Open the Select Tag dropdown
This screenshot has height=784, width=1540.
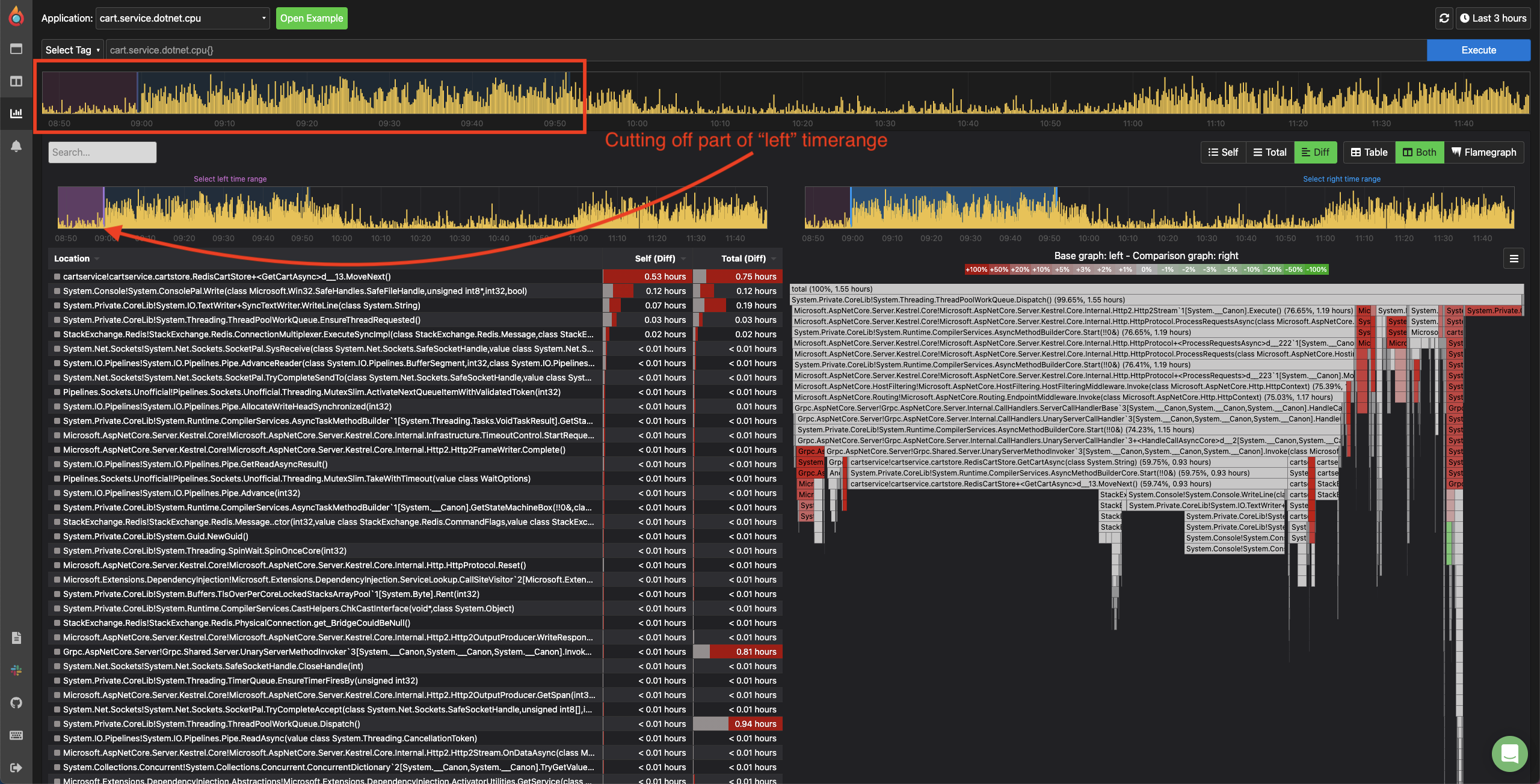[72, 50]
